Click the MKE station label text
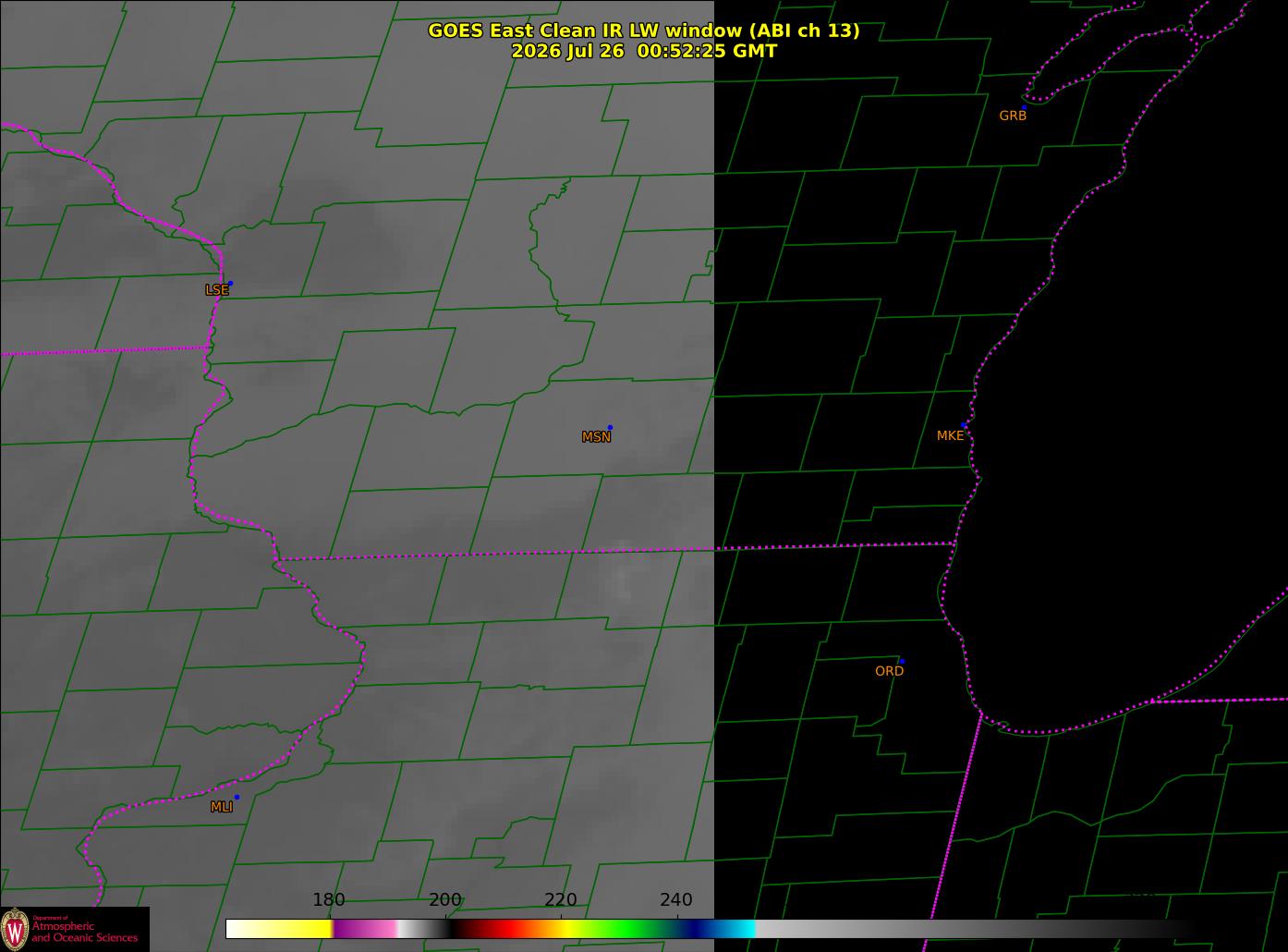The image size is (1288, 952). tap(950, 435)
